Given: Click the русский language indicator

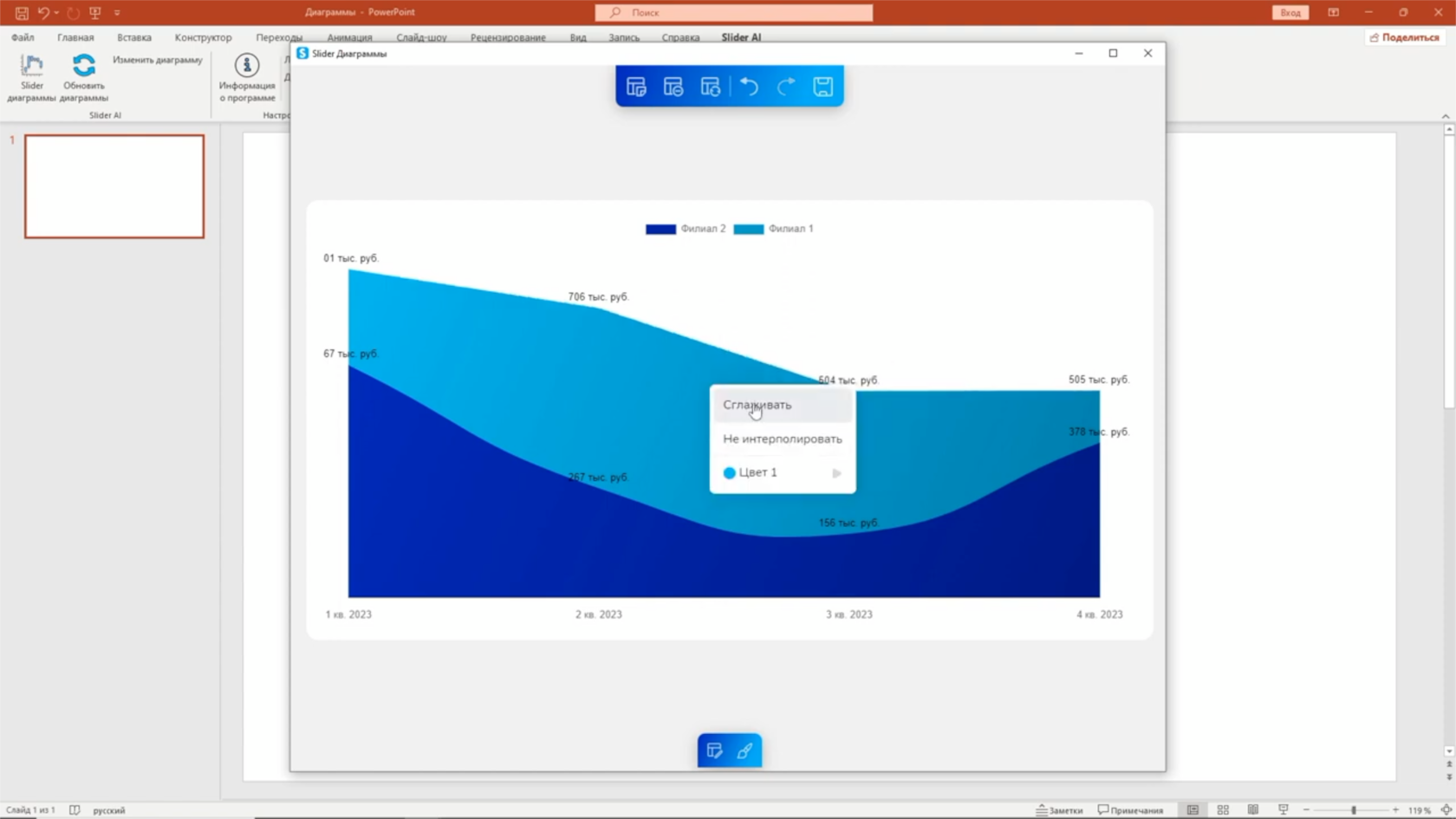Looking at the screenshot, I should (x=108, y=809).
